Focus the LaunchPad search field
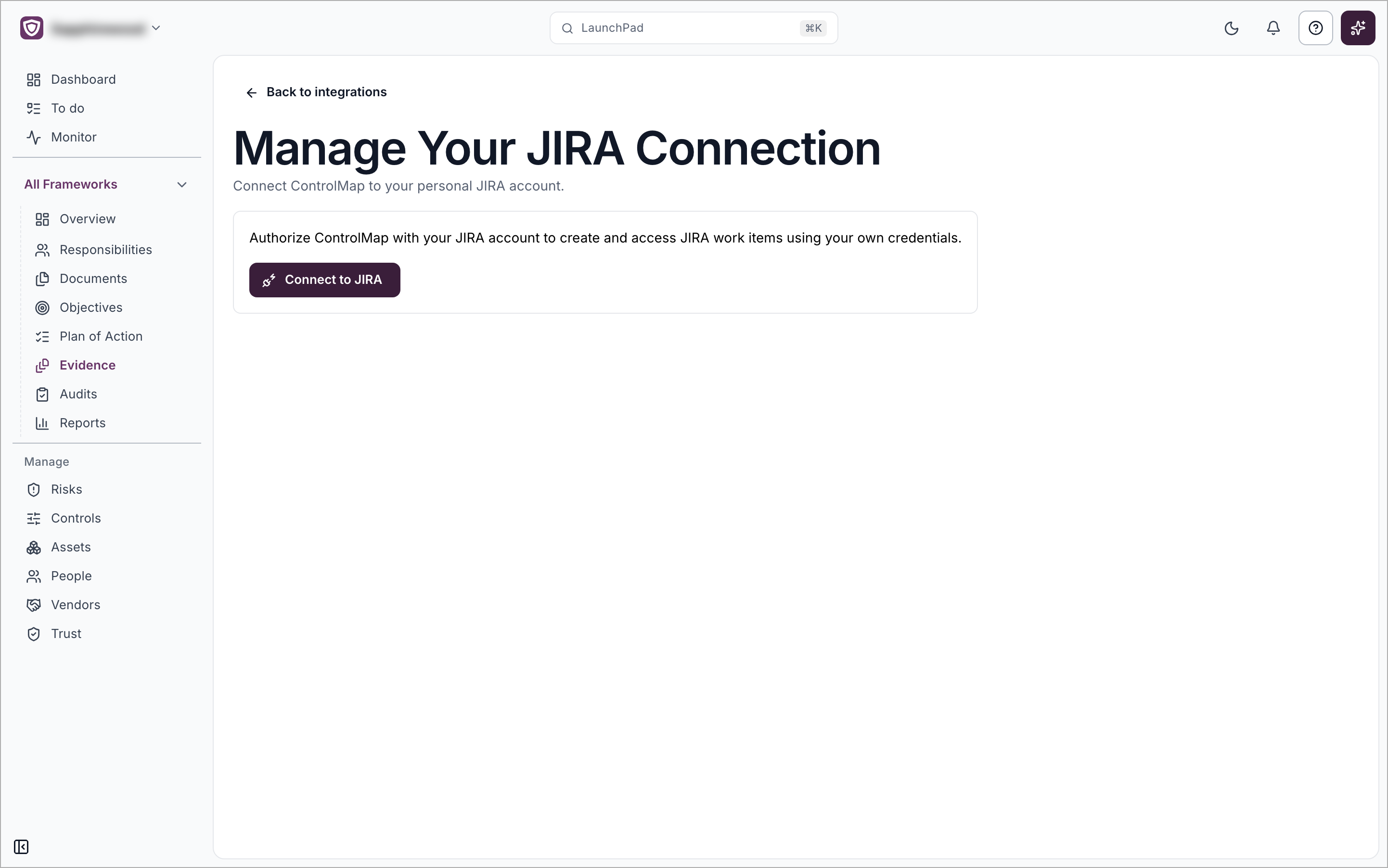This screenshot has width=1388, height=868. tap(693, 28)
